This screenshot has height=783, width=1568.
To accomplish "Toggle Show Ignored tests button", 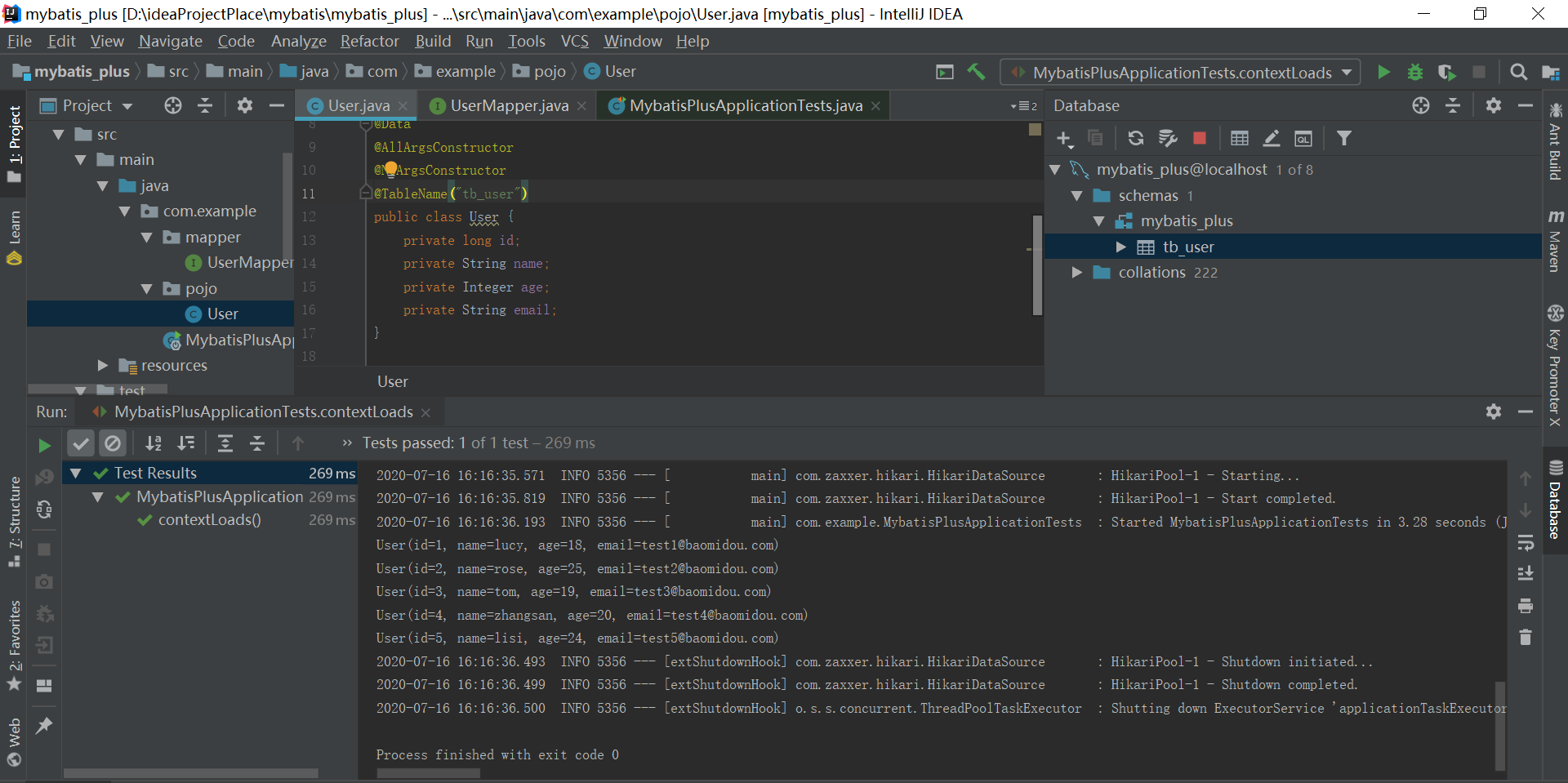I will (113, 443).
